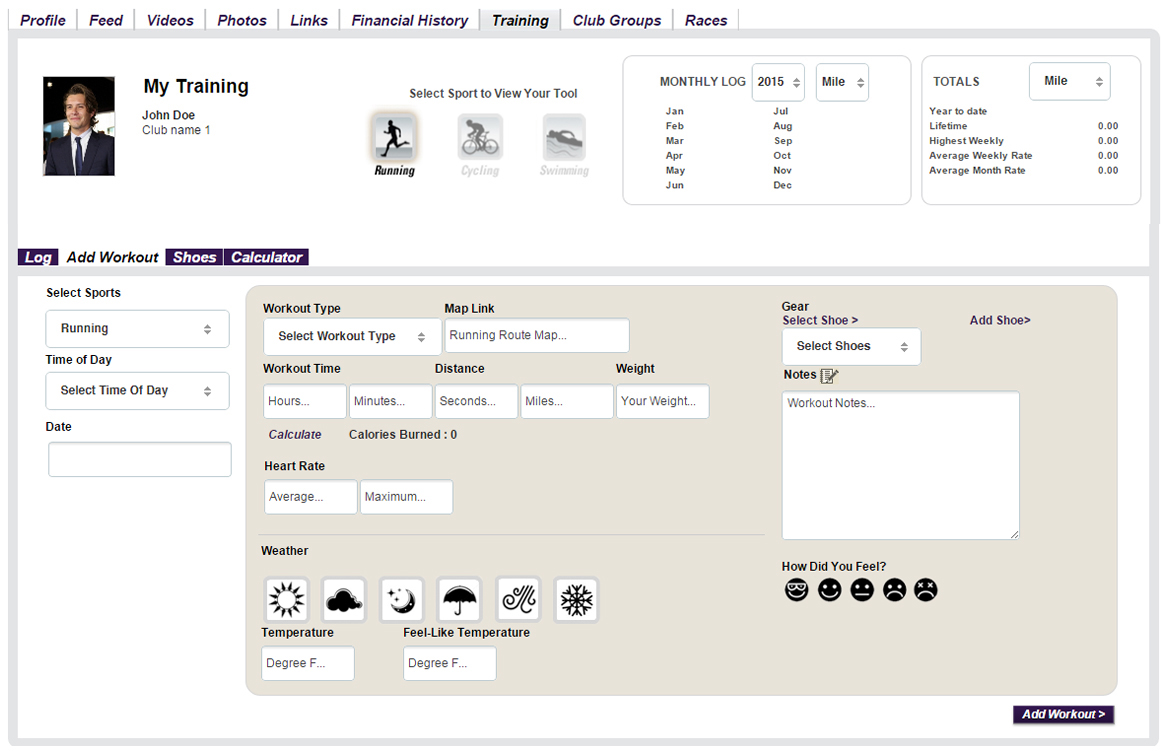Change the monthly log year 2015
This screenshot has height=756, width=1170.
coord(778,82)
